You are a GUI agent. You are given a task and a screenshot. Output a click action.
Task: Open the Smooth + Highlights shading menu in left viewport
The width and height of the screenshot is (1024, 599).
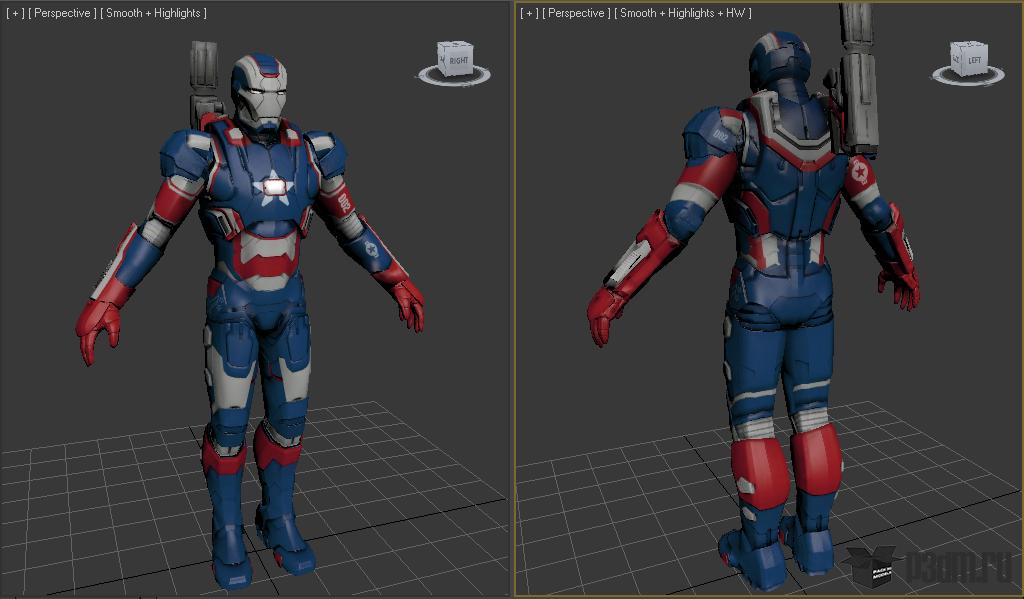[153, 13]
